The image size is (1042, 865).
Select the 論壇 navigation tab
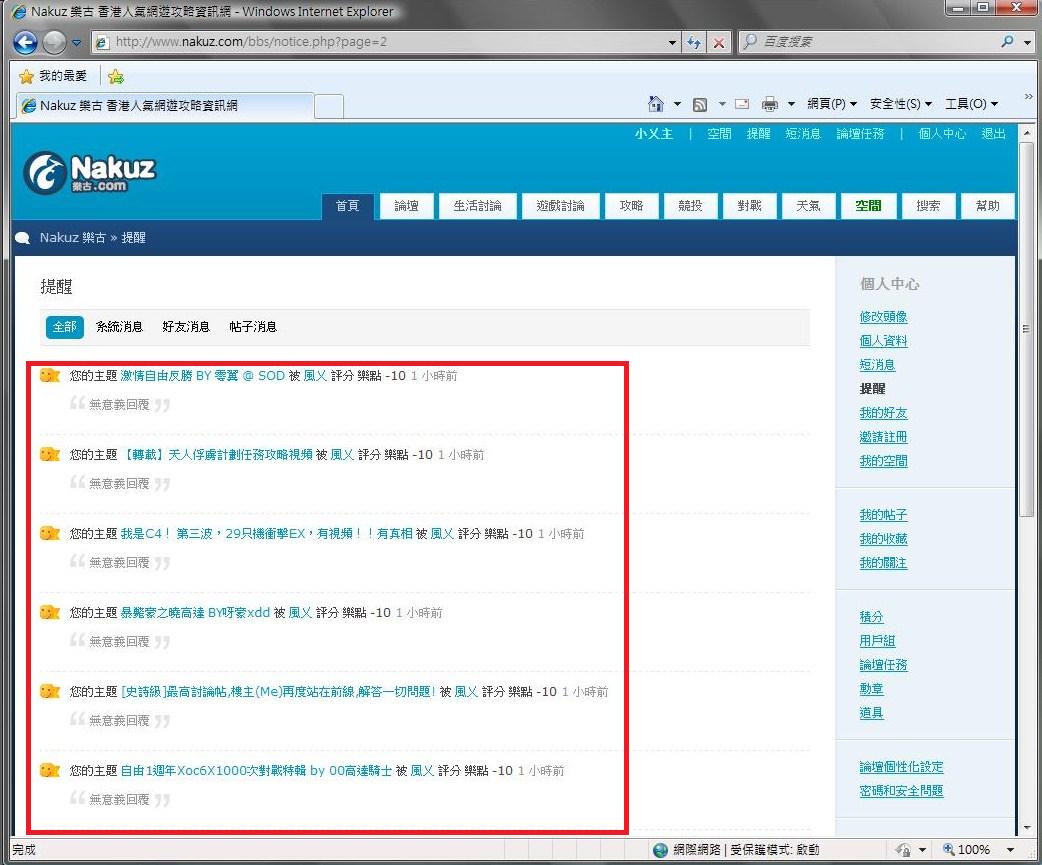[406, 206]
